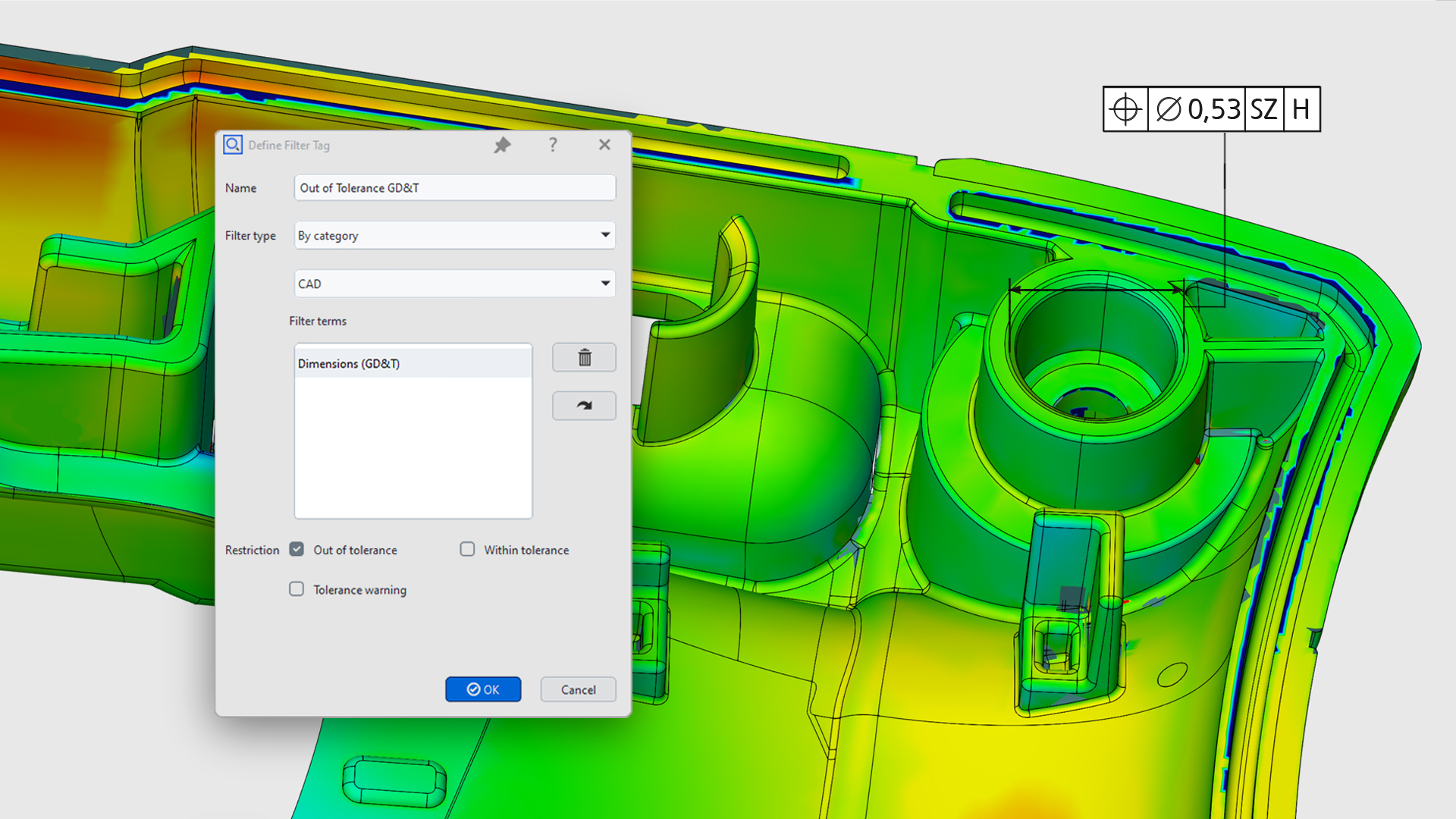This screenshot has width=1456, height=819.
Task: Enable the Tolerance warning checkbox
Action: click(297, 589)
